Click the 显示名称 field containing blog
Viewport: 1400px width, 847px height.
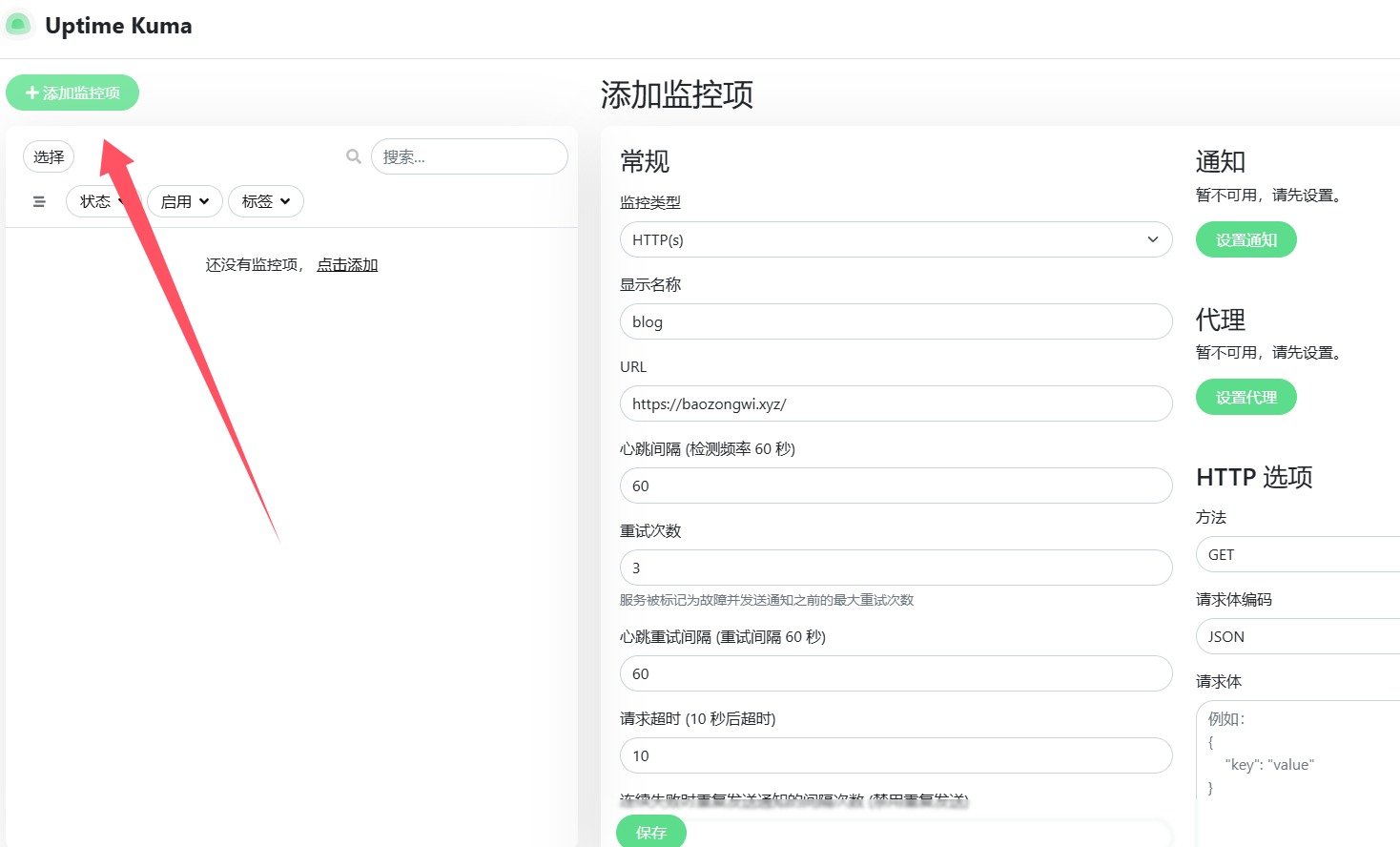pyautogui.click(x=895, y=321)
